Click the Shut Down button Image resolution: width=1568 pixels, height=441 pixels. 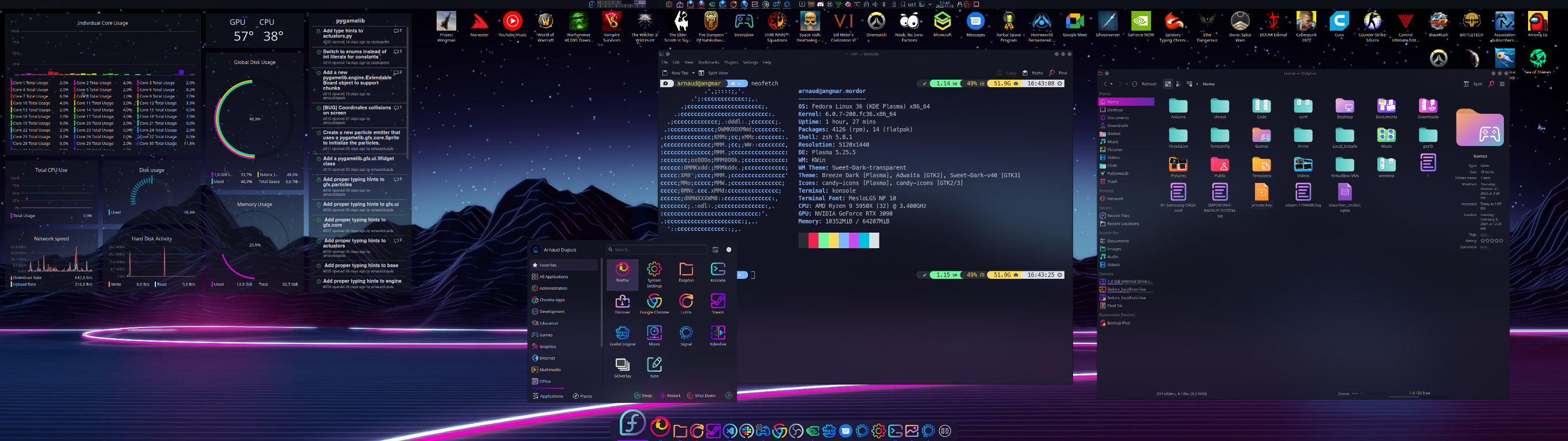click(701, 396)
